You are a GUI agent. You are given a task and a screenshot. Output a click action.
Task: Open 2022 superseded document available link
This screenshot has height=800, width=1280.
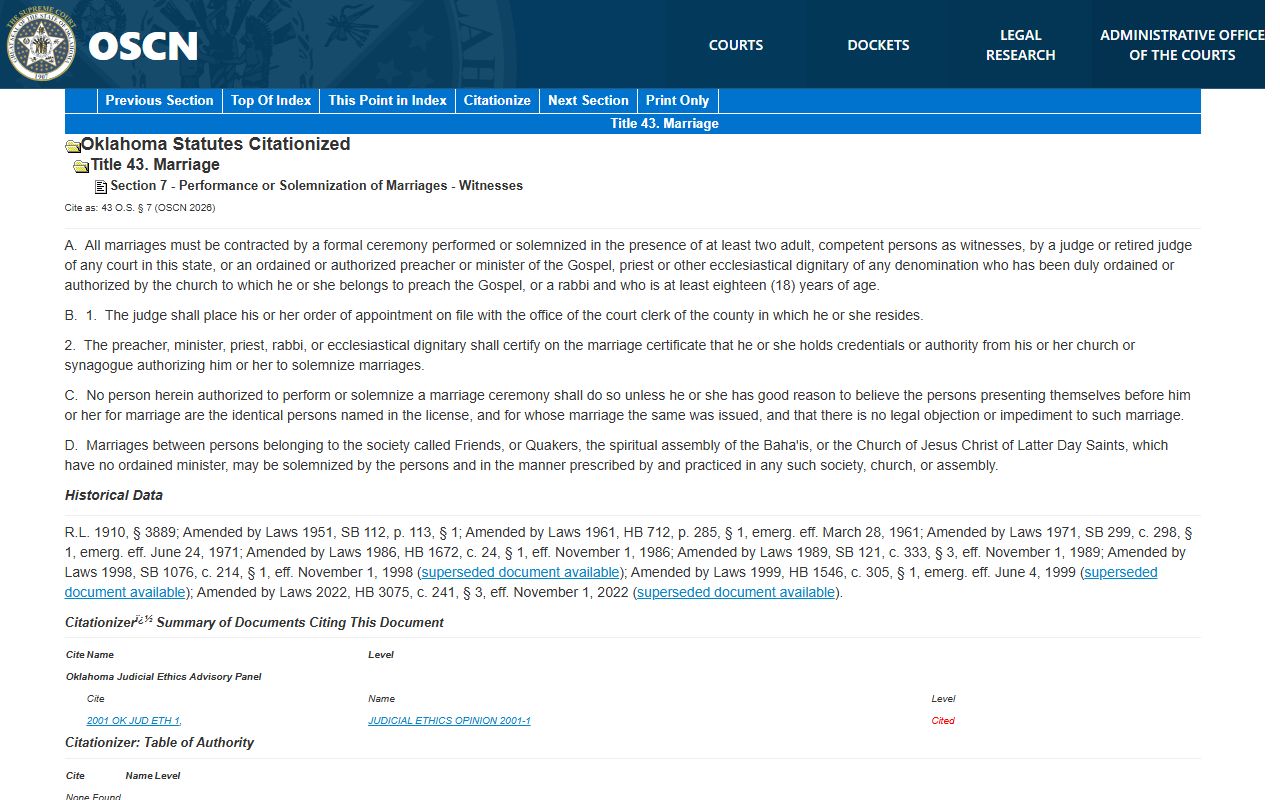tap(736, 593)
